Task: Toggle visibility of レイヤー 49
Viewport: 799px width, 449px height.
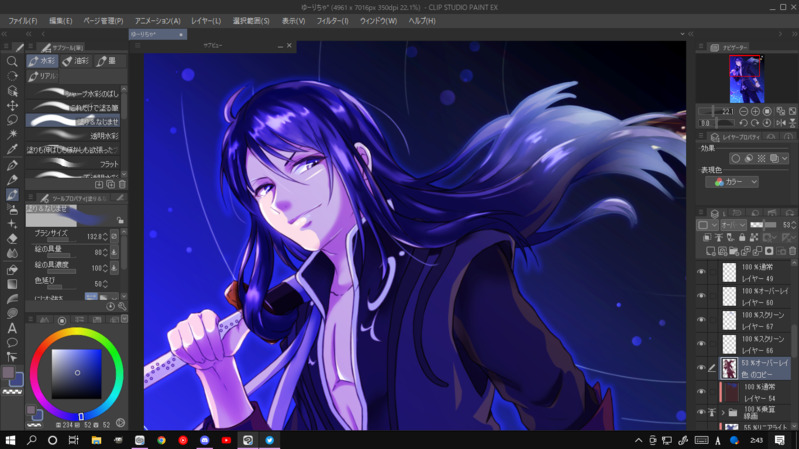Action: (701, 272)
